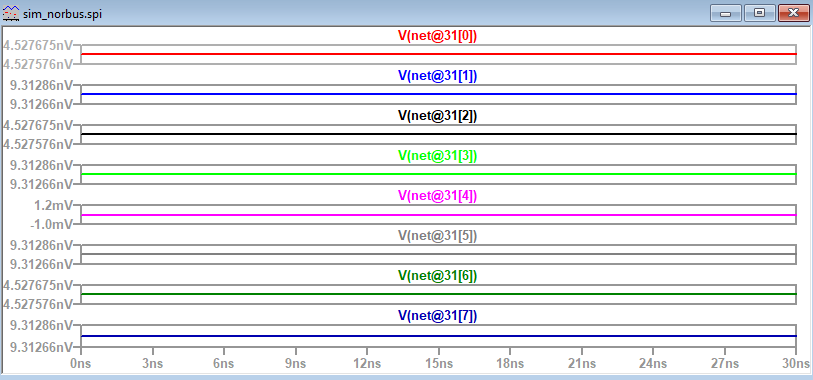
Task: Click the 6ns time axis label
Action: 223,364
